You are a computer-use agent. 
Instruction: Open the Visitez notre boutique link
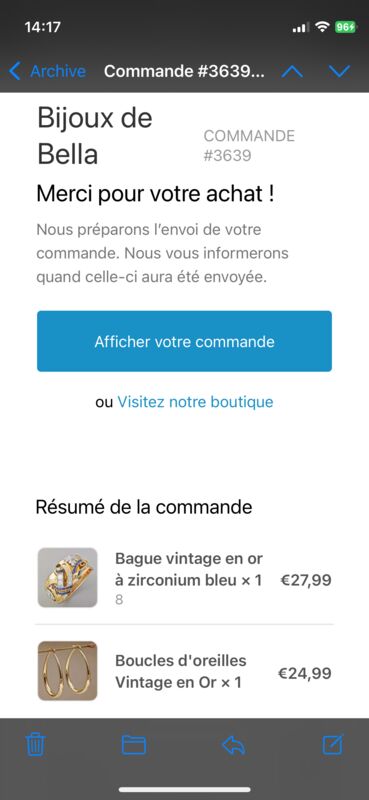coord(195,402)
